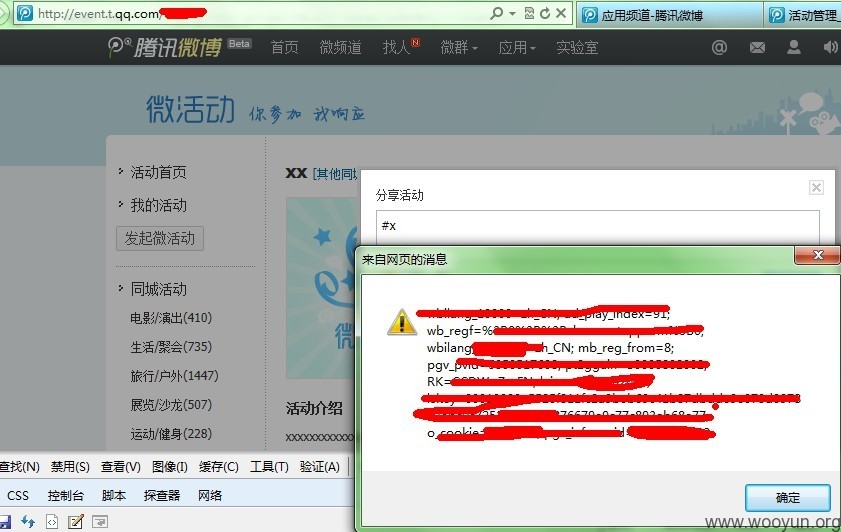Image resolution: width=841 pixels, height=532 pixels.
Task: Open the 禁用(S) developer tools menu
Action: tap(70, 467)
